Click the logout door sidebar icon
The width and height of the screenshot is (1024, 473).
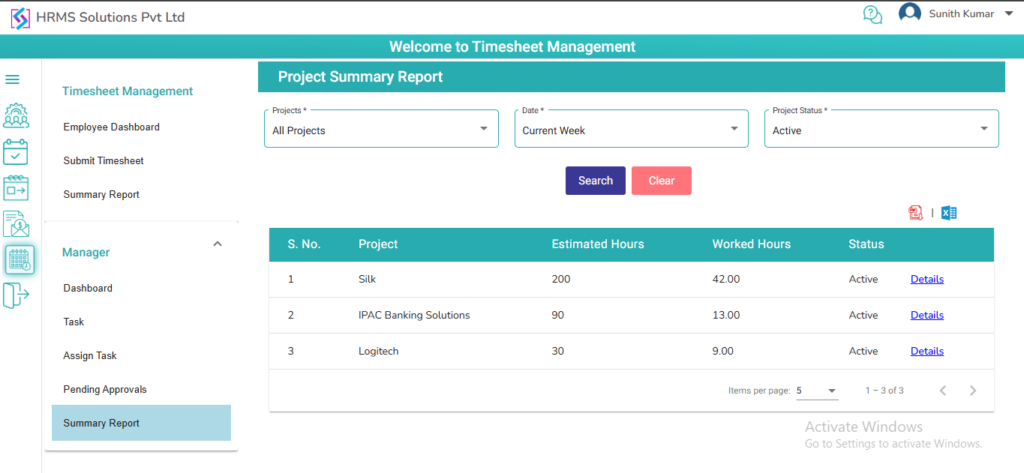(x=16, y=295)
